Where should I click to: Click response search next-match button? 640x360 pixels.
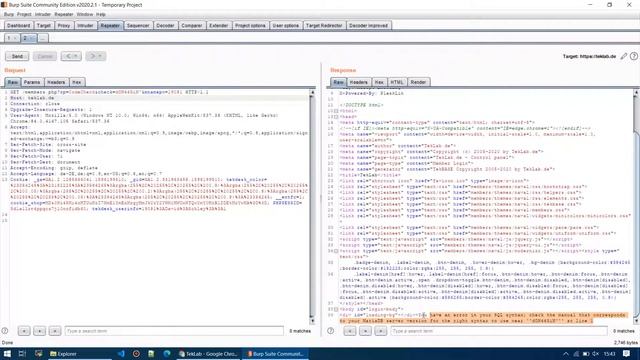380,331
